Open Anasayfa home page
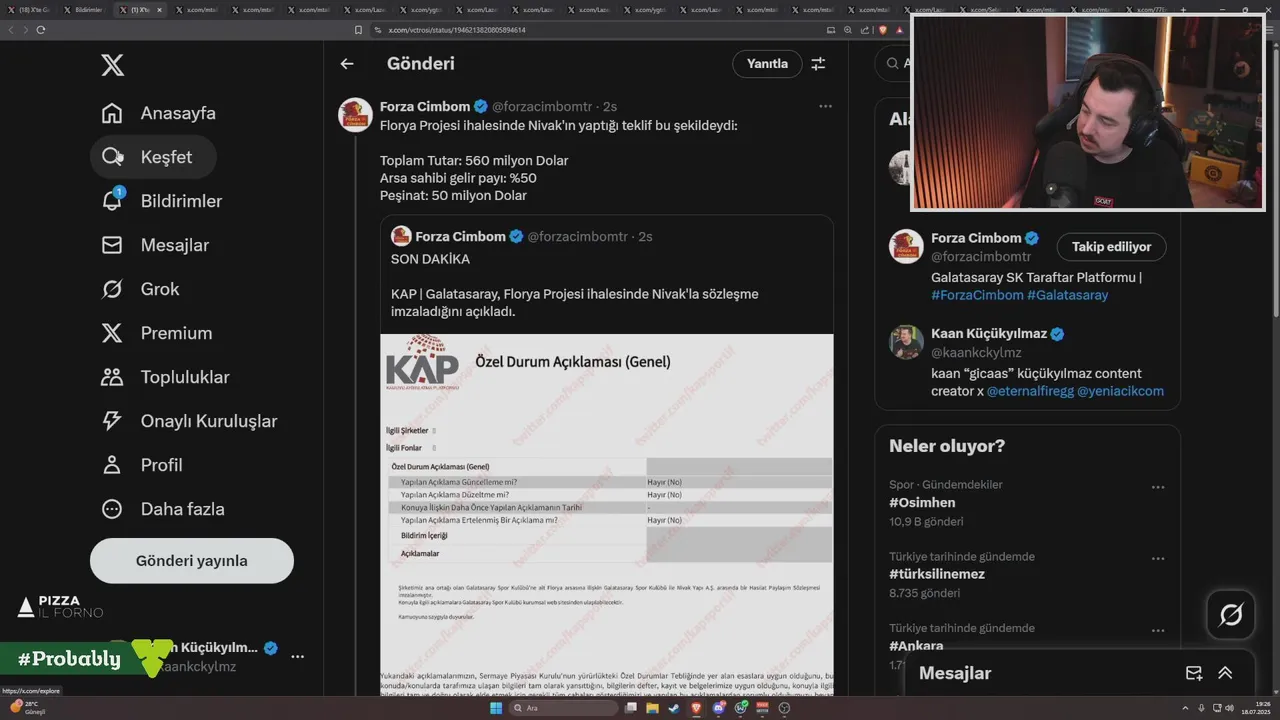The image size is (1280, 720). click(158, 113)
